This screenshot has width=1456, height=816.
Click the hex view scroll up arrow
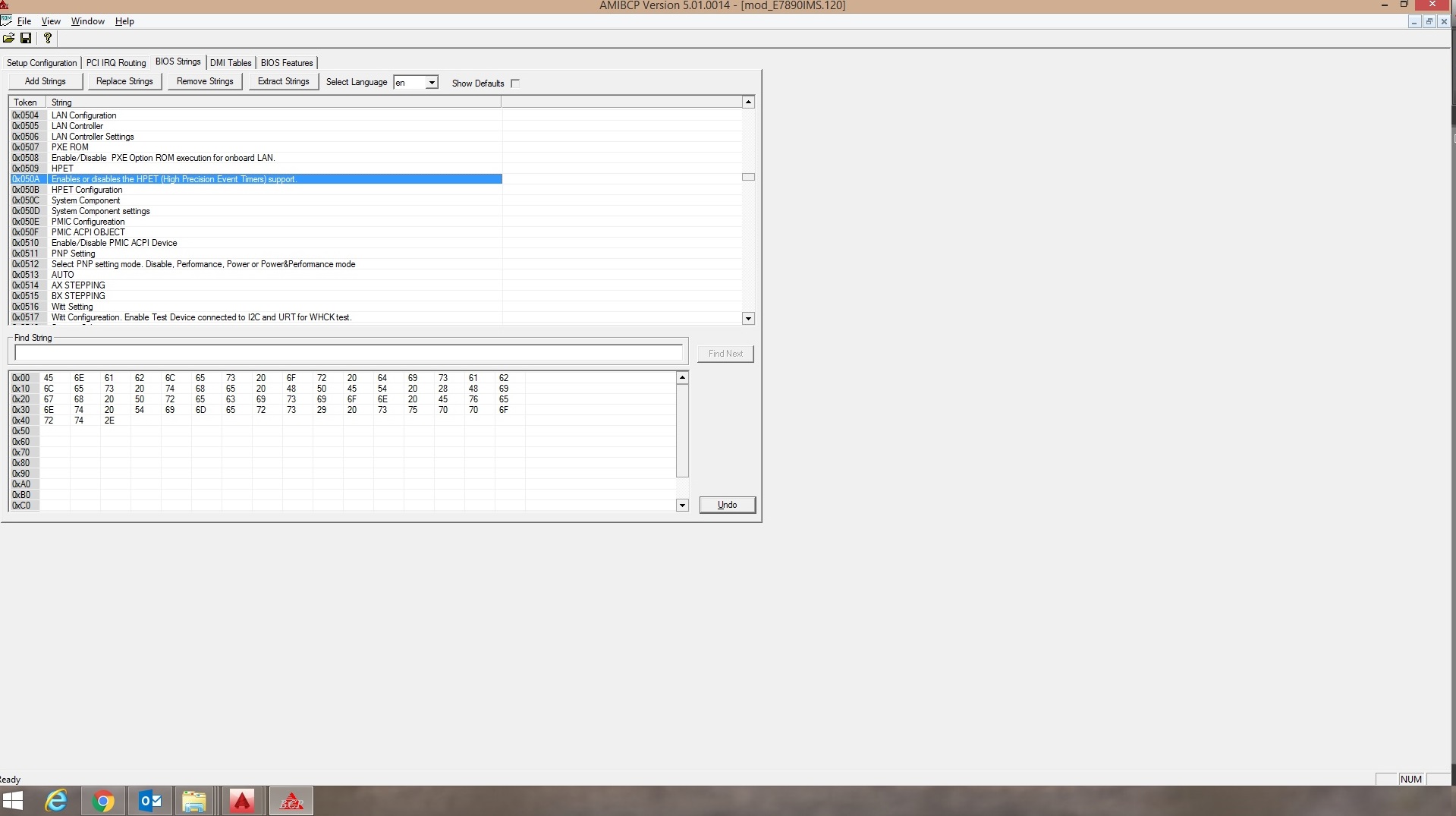(682, 377)
